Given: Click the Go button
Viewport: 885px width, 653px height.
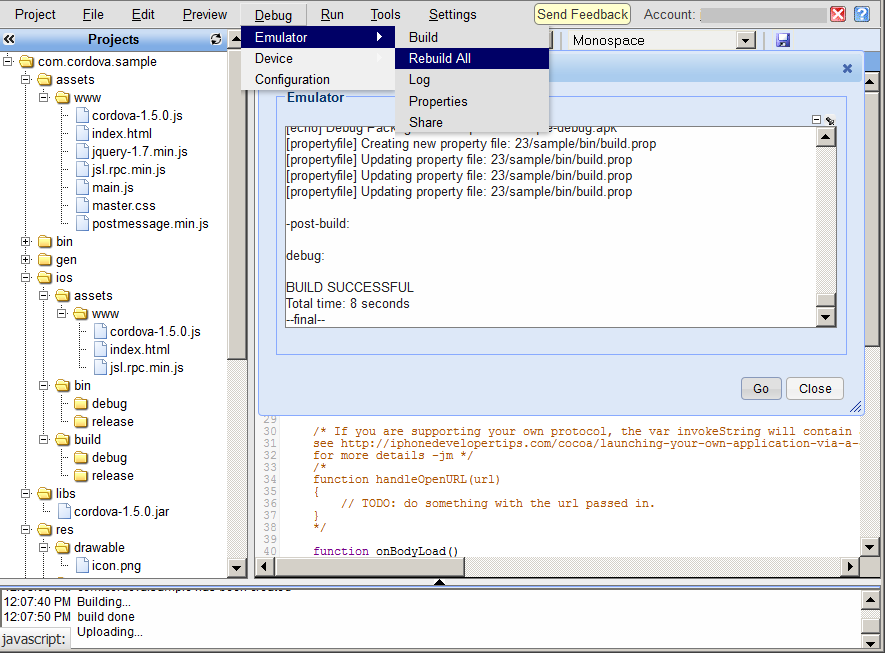Looking at the screenshot, I should [761, 389].
